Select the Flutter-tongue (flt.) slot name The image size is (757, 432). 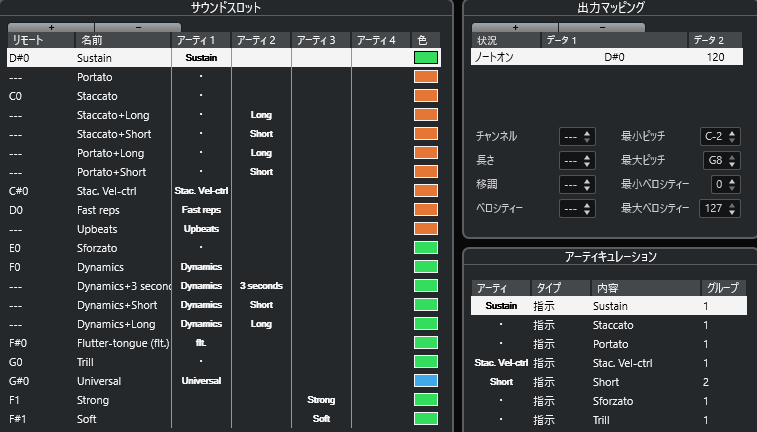coord(123,343)
